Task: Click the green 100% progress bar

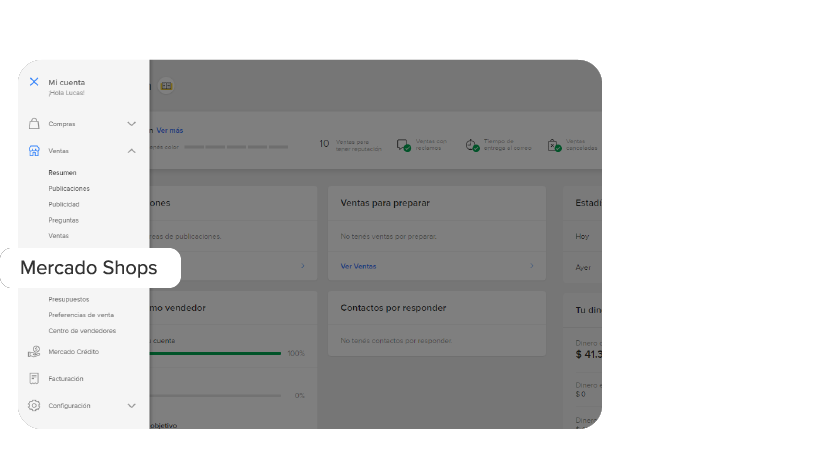Action: pos(215,354)
